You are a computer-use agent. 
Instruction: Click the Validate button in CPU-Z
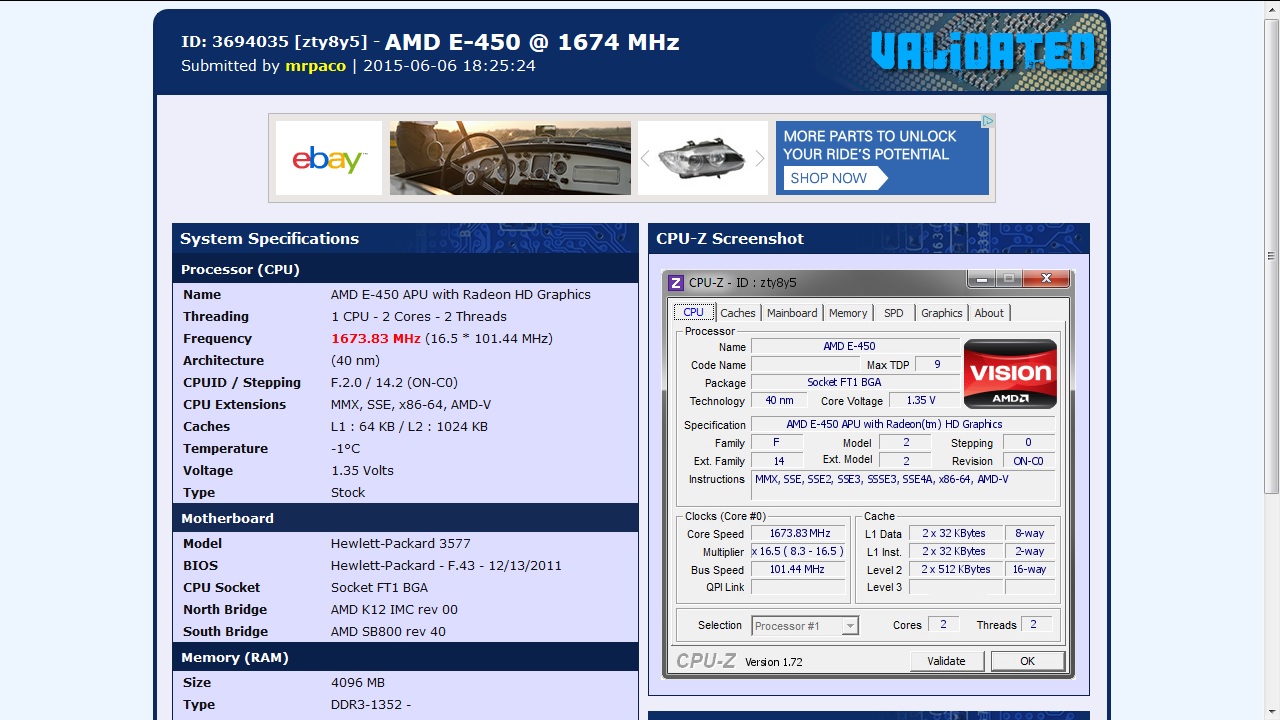[946, 661]
